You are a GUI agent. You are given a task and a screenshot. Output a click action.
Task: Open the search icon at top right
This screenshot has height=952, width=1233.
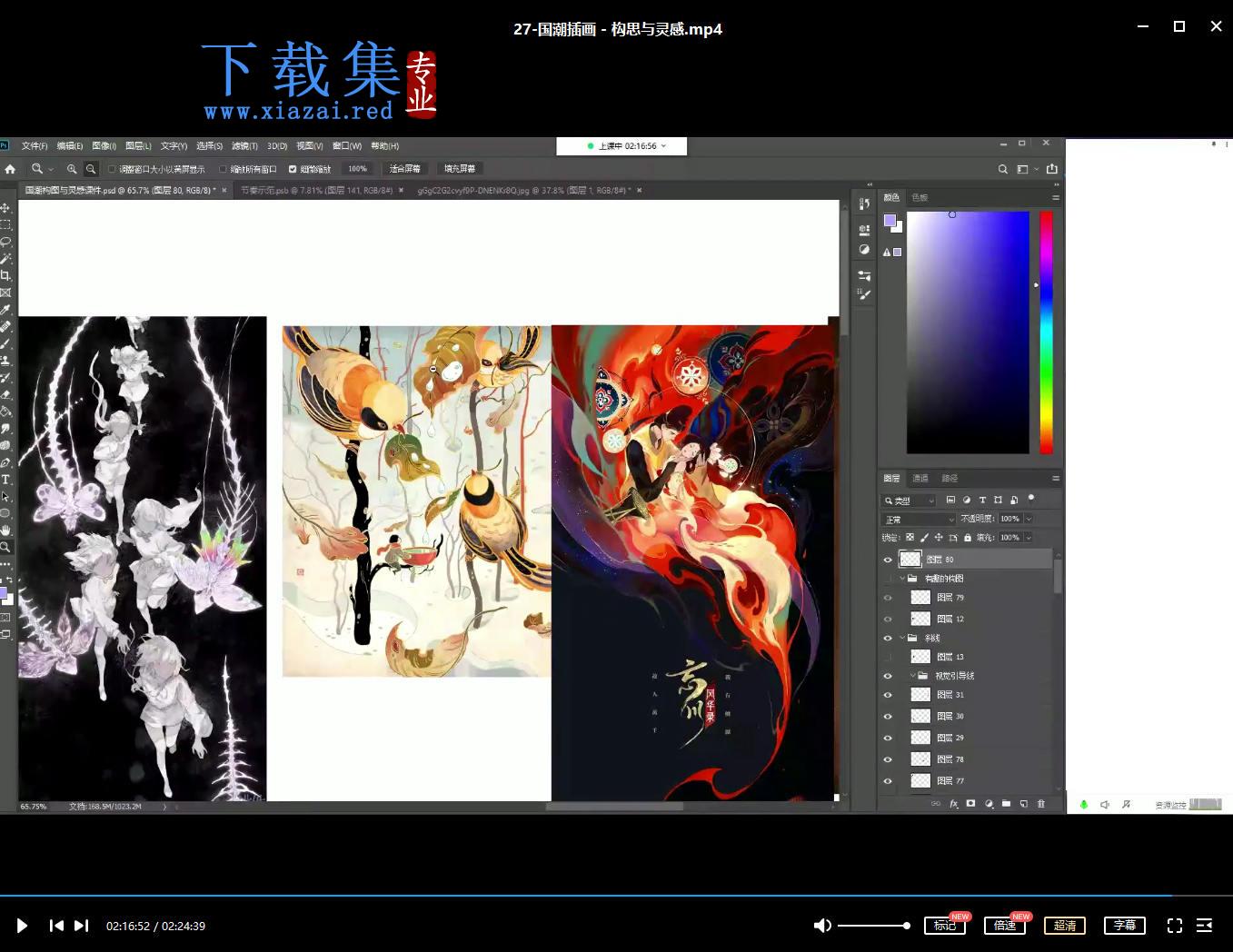point(1003,169)
